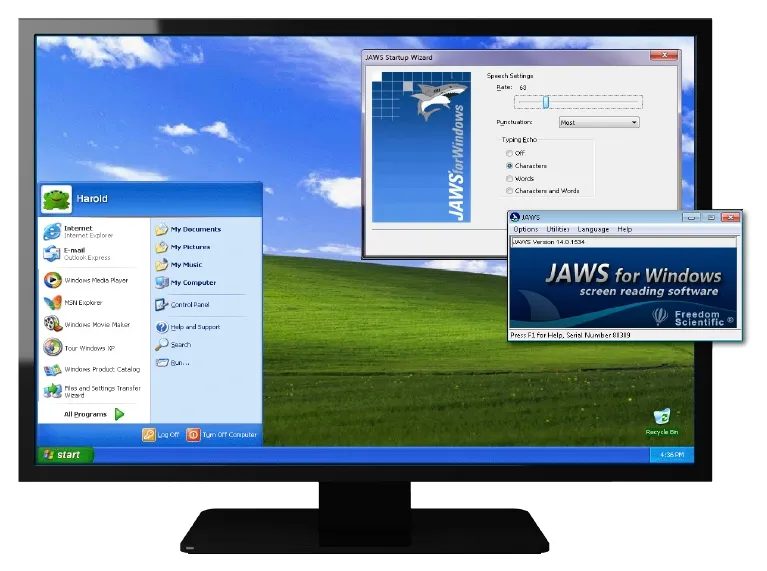Click Harold's frog user picture
The image size is (767, 571).
(56, 200)
